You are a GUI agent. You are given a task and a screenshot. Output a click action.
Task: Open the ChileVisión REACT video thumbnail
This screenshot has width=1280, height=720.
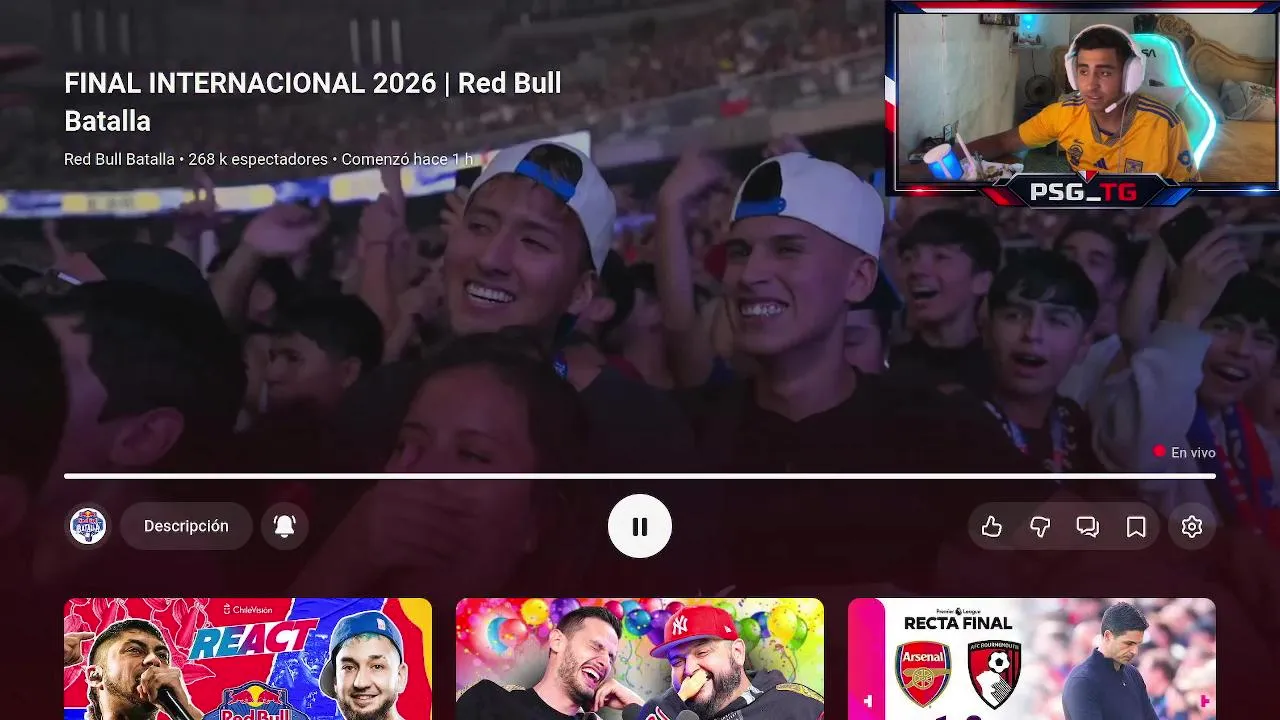point(248,659)
